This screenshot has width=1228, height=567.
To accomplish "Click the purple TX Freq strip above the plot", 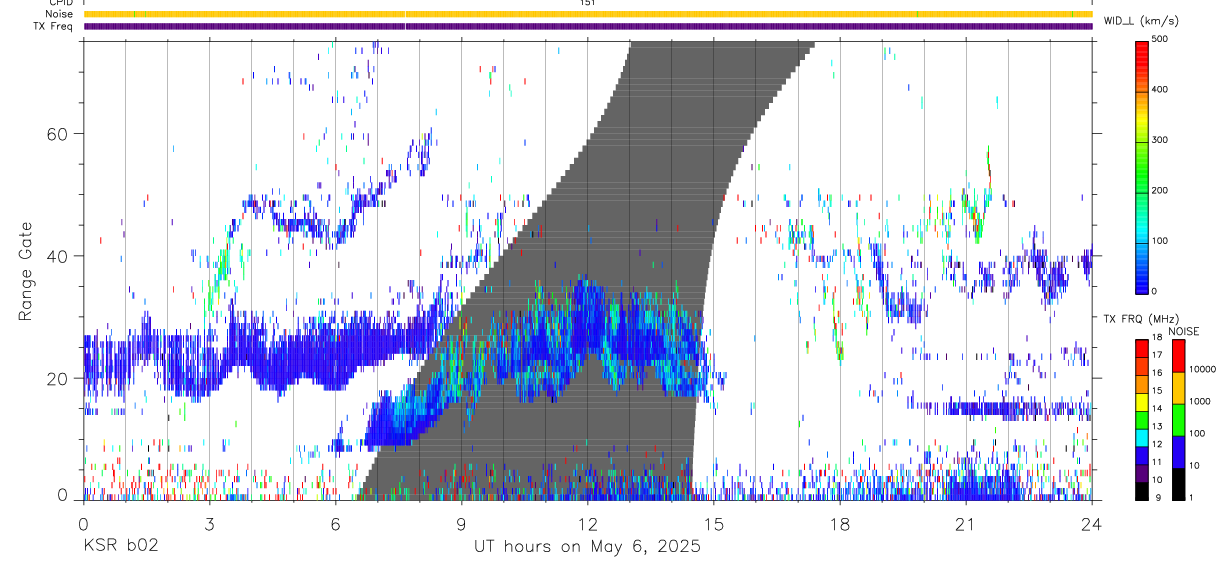I will [588, 26].
